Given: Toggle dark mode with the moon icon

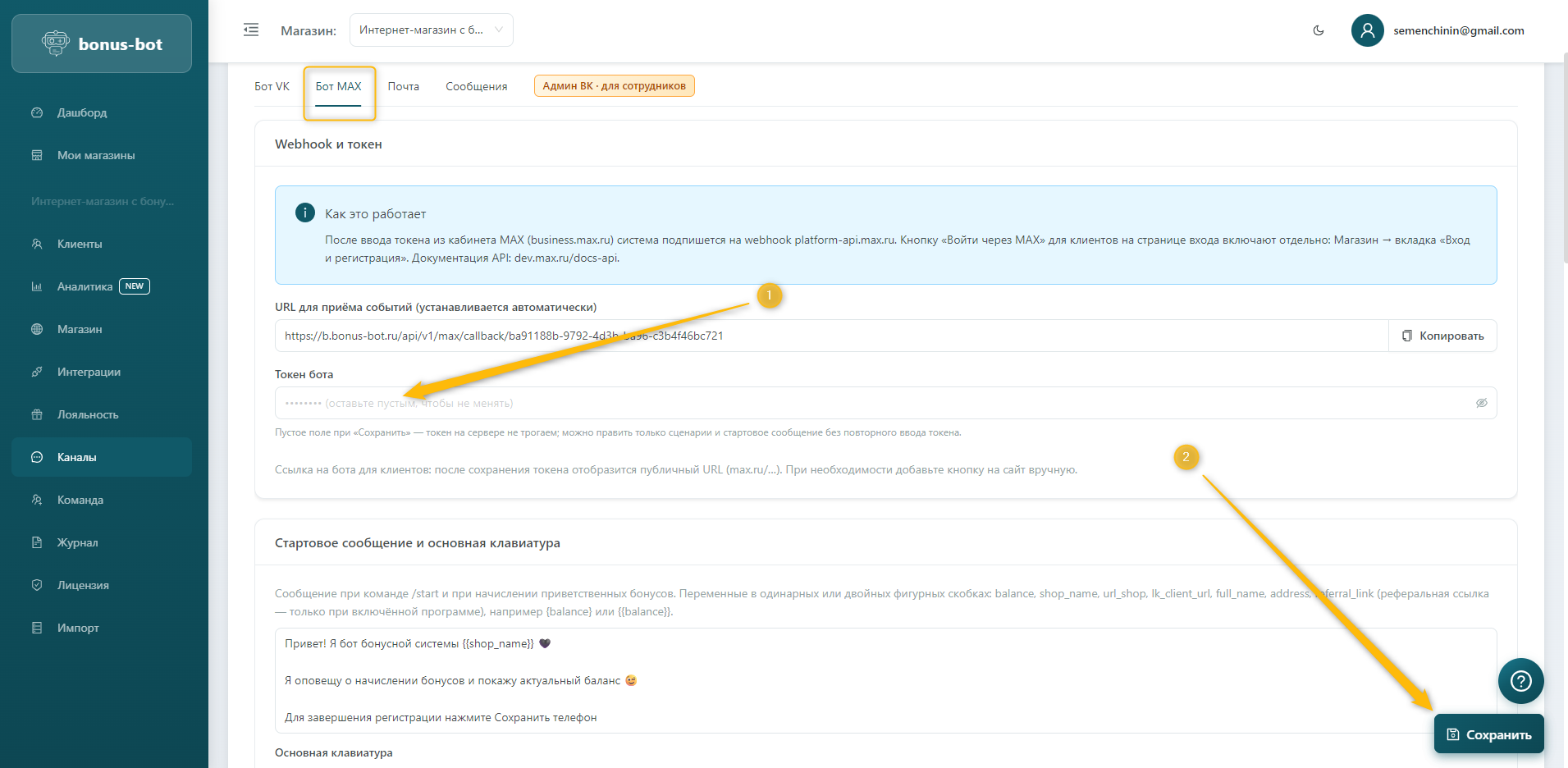Looking at the screenshot, I should click(1319, 30).
